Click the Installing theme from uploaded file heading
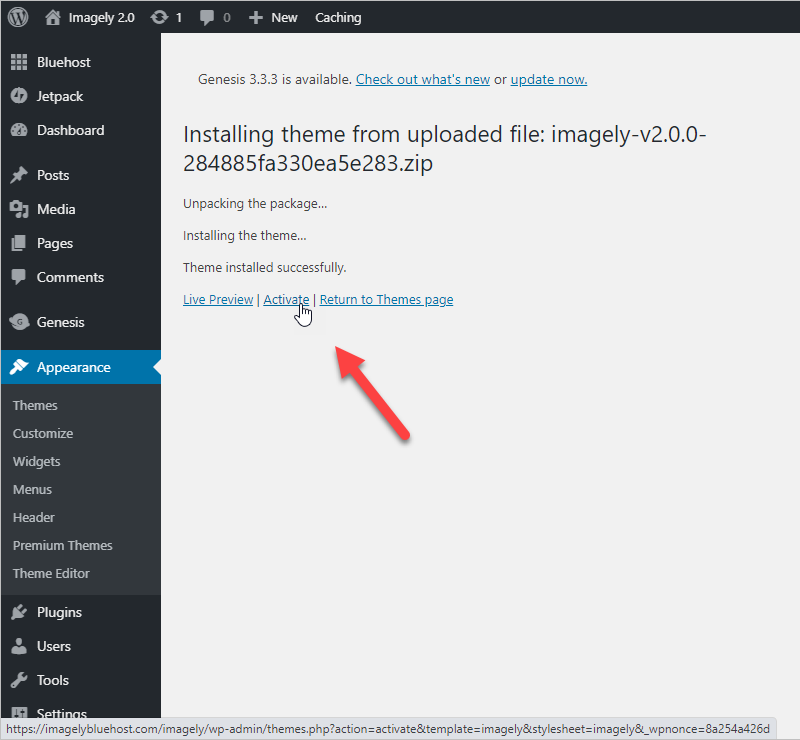Image resolution: width=800 pixels, height=740 pixels. click(444, 149)
